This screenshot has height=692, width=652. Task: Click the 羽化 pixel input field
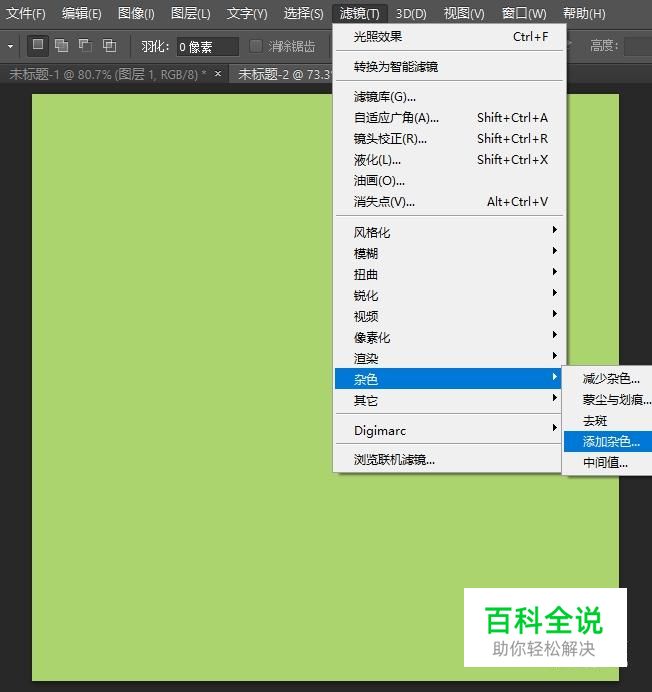pyautogui.click(x=207, y=46)
